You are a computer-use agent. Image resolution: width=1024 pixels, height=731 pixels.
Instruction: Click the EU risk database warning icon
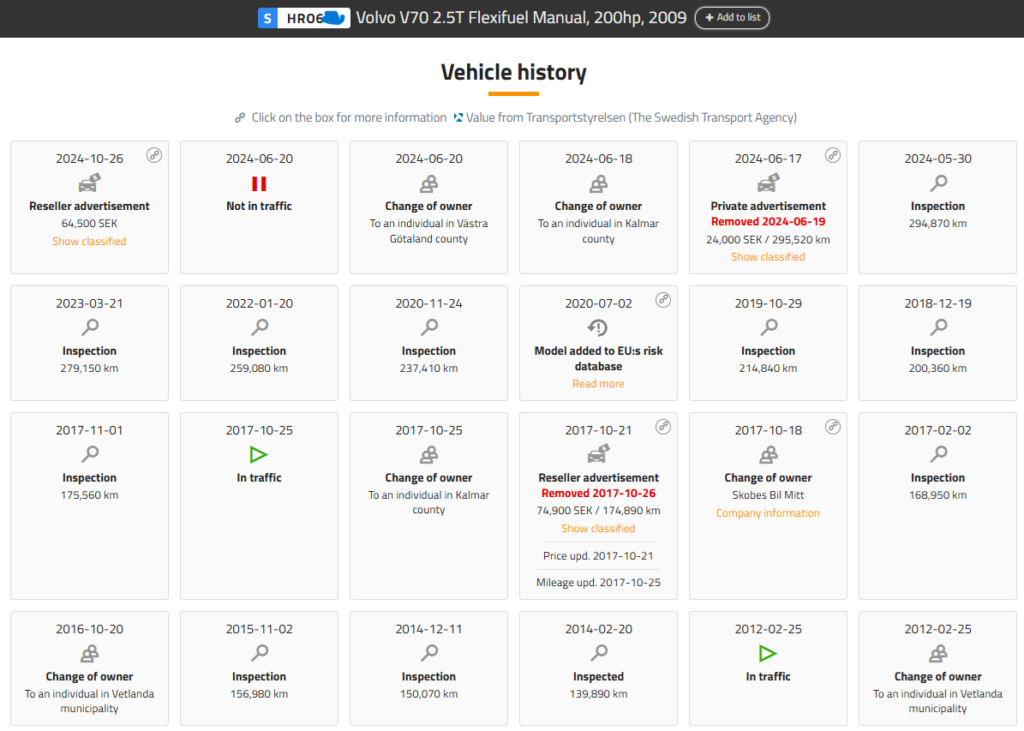[598, 328]
